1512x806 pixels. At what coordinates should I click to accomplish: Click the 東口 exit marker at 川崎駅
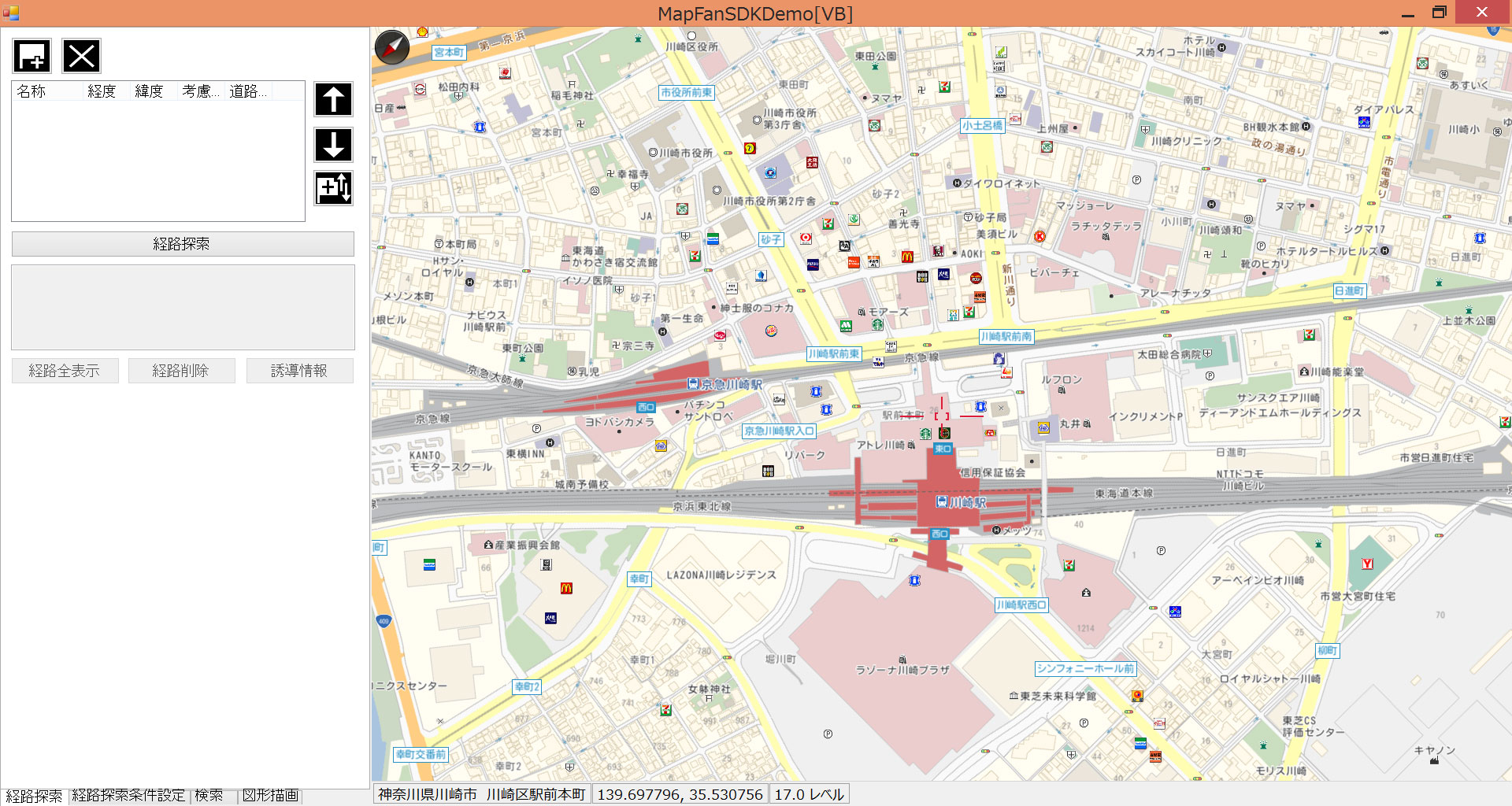[x=943, y=449]
